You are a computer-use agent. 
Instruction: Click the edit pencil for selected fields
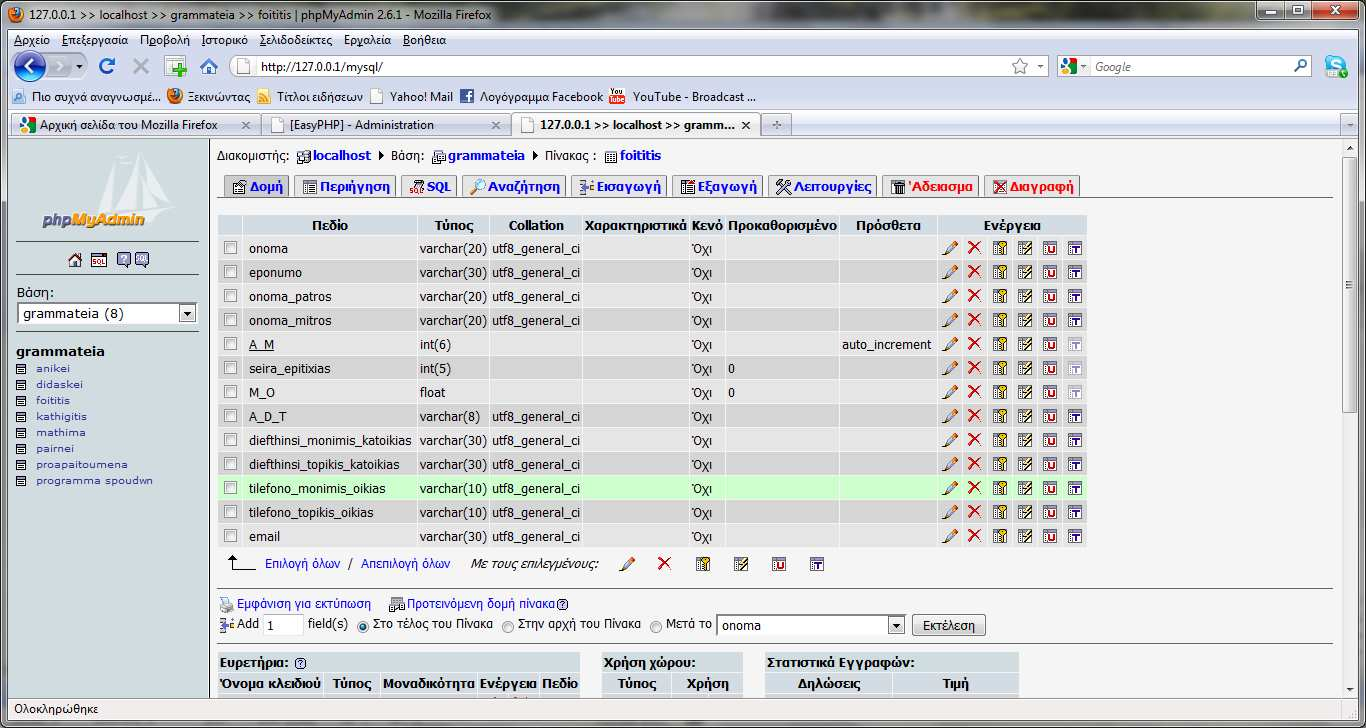[x=627, y=564]
